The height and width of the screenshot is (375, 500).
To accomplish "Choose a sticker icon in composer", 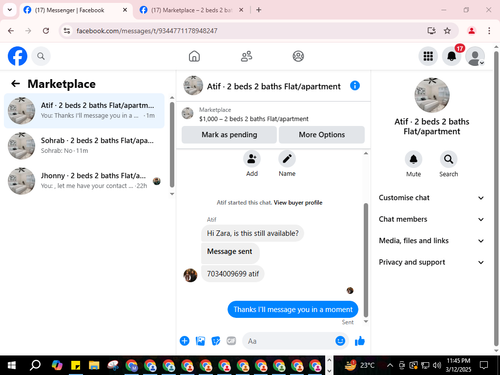I will pyautogui.click(x=216, y=341).
